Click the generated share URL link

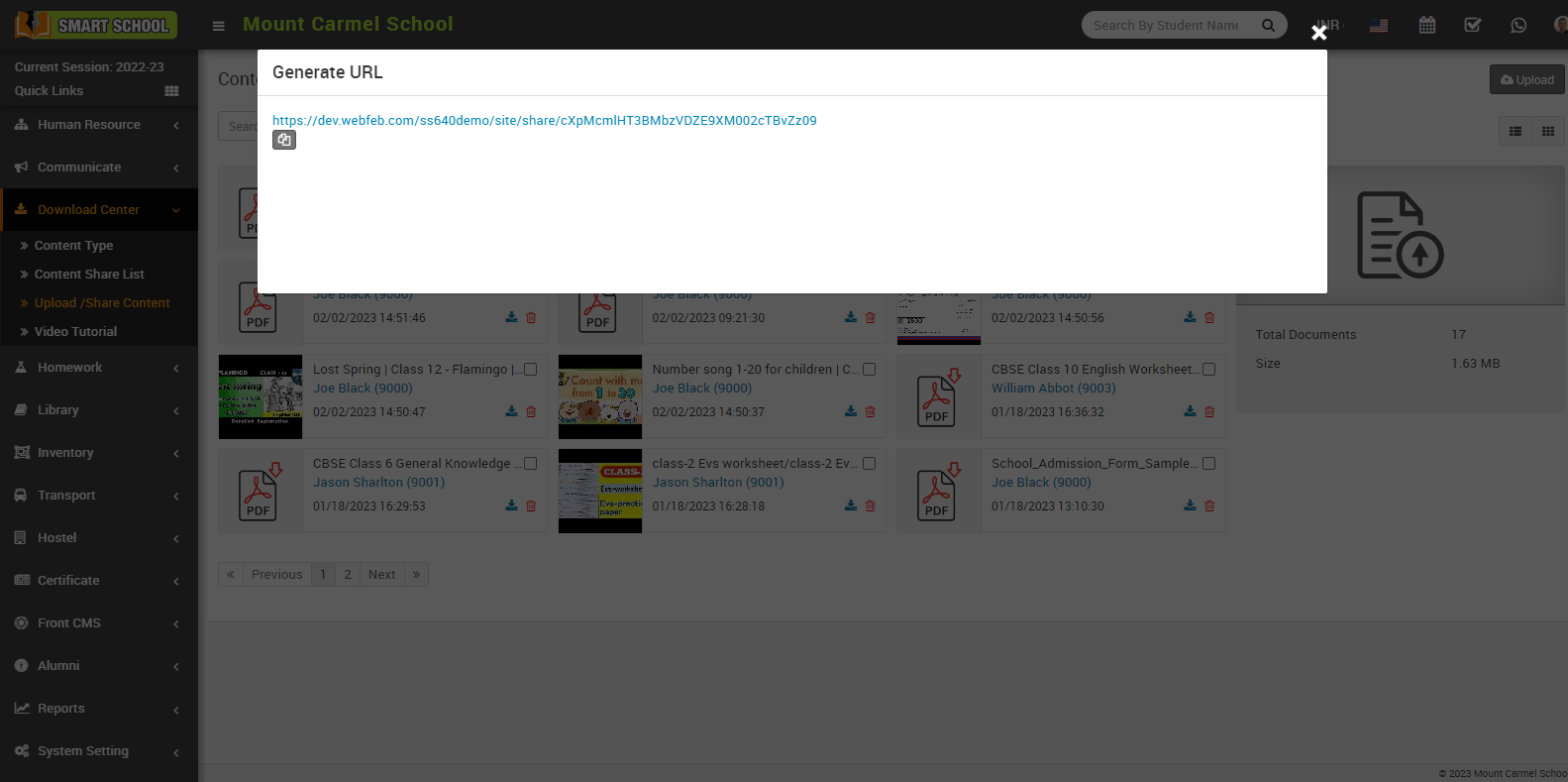544,120
